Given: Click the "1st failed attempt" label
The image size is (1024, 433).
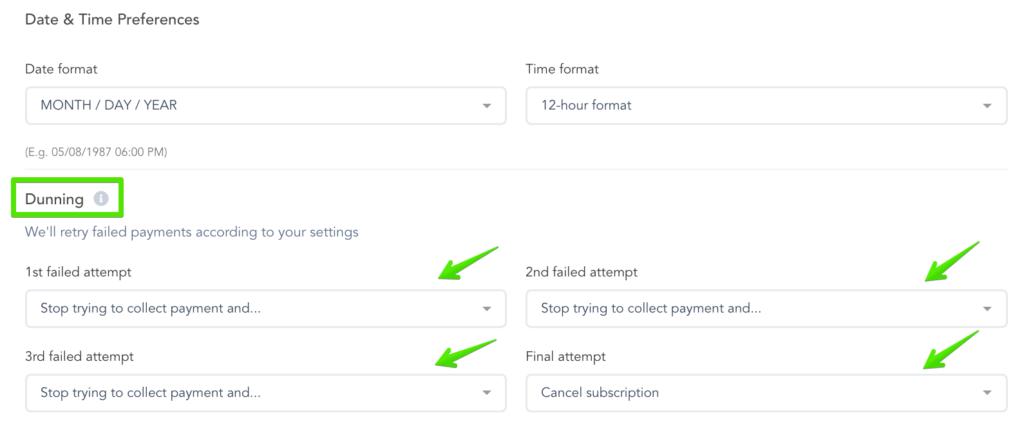Looking at the screenshot, I should (78, 272).
